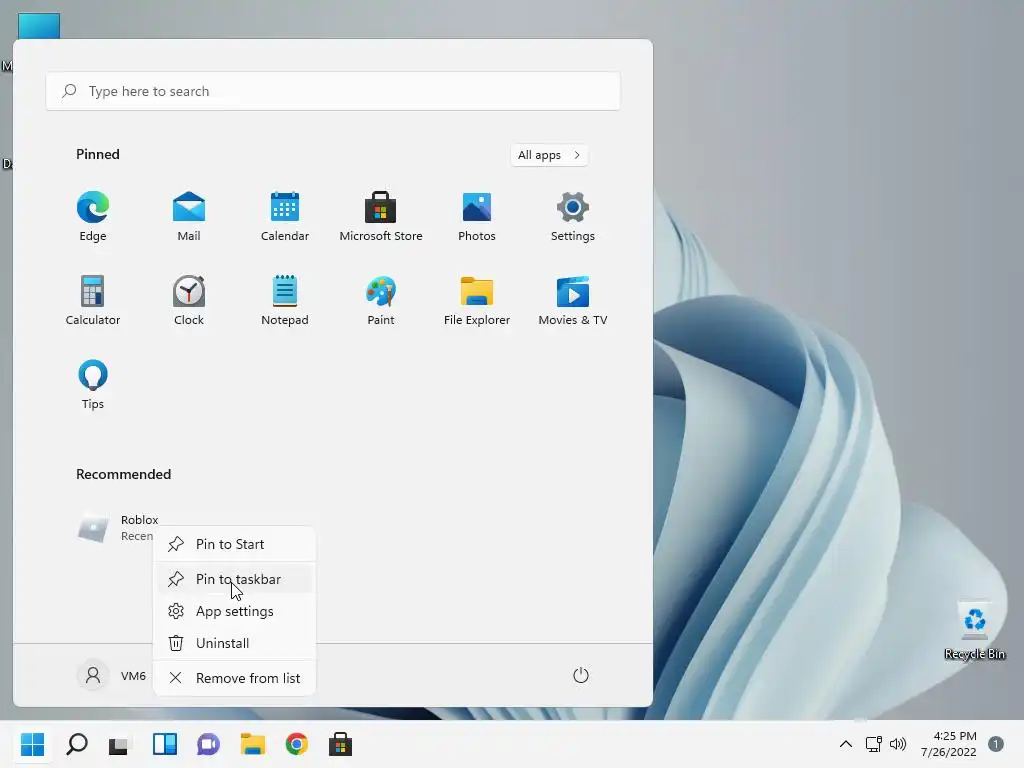Select the Recycle Bin desktop icon
The width and height of the screenshot is (1024, 768).
(x=975, y=630)
